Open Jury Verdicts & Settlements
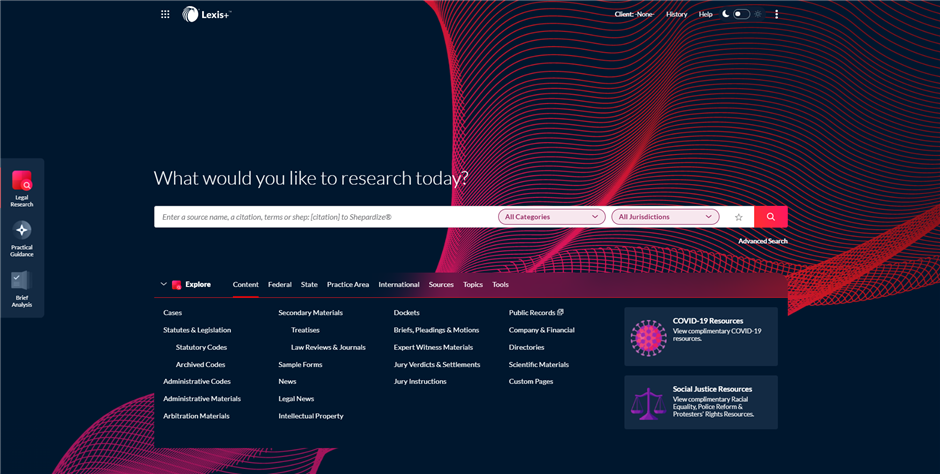This screenshot has height=474, width=940. coord(437,364)
